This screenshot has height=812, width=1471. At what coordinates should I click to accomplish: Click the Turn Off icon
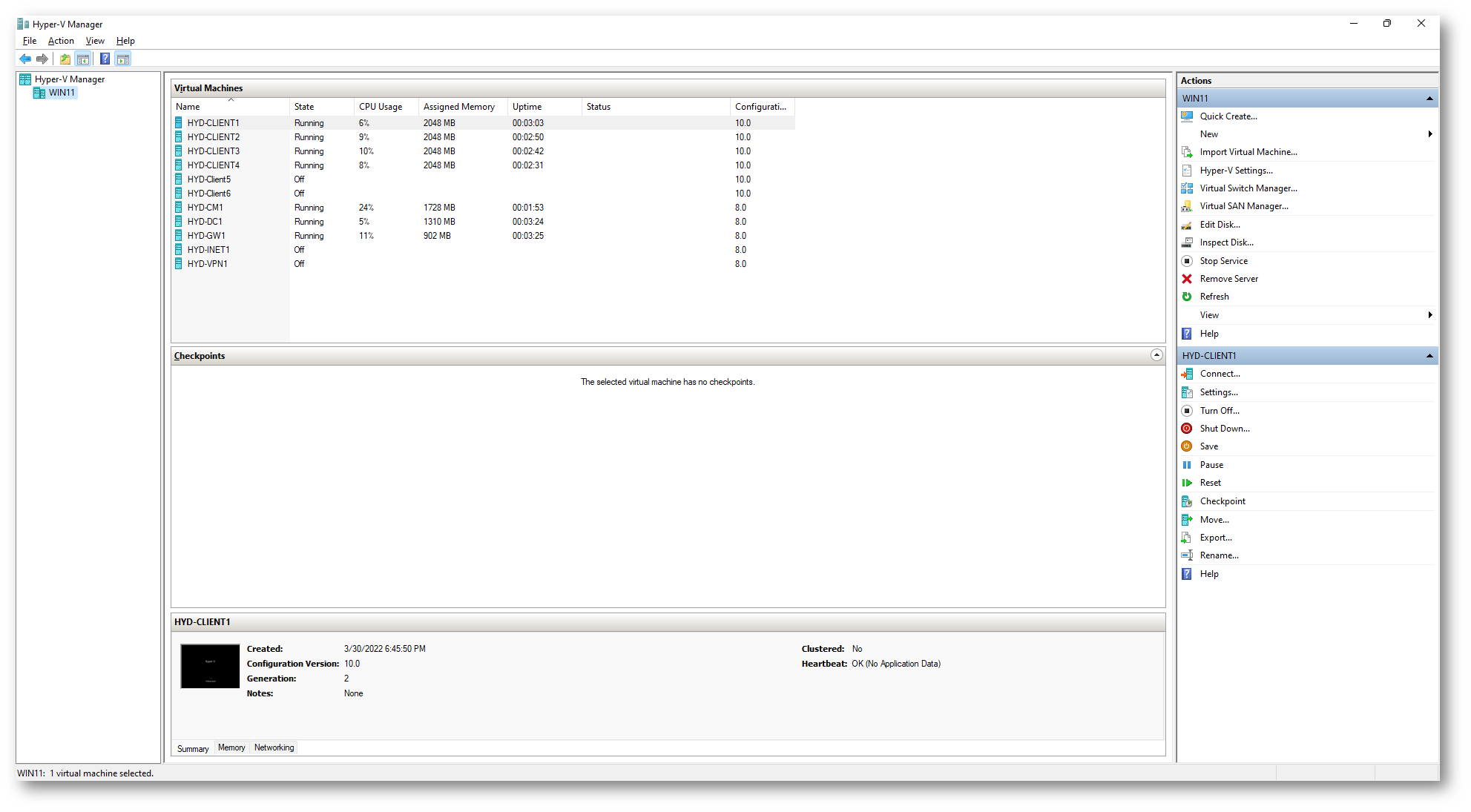click(1187, 411)
